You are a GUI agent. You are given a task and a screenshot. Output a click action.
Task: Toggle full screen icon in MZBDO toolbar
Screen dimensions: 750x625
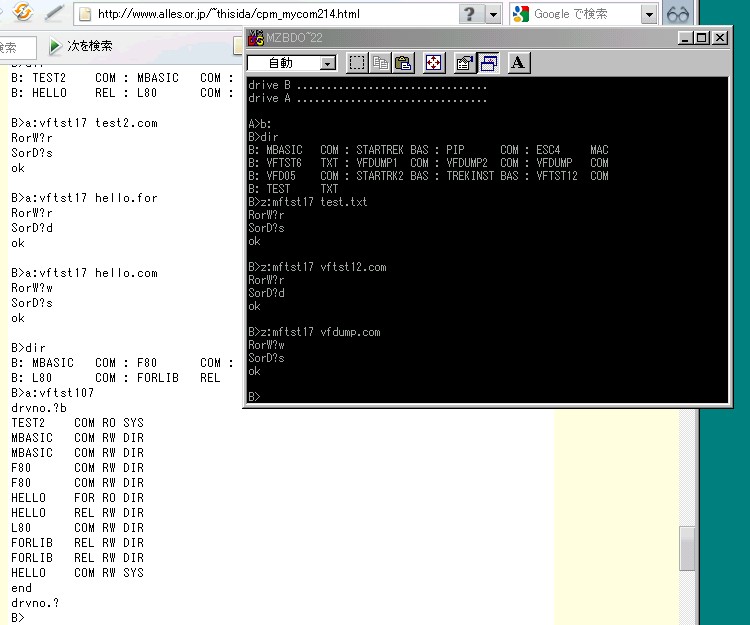pos(434,63)
